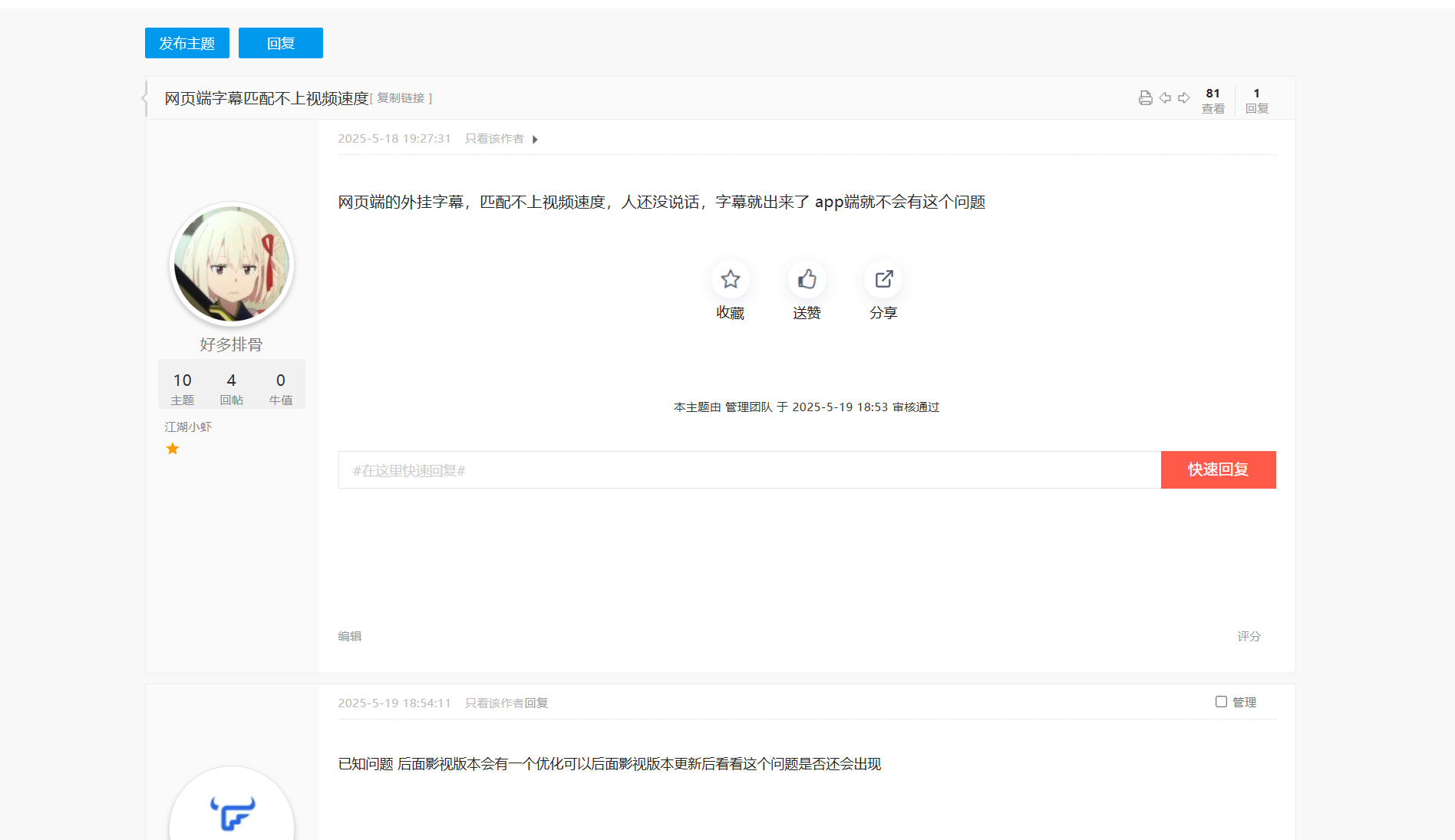Viewport: 1455px width, 840px height.
Task: Click the 复制链接 link
Action: click(x=401, y=98)
